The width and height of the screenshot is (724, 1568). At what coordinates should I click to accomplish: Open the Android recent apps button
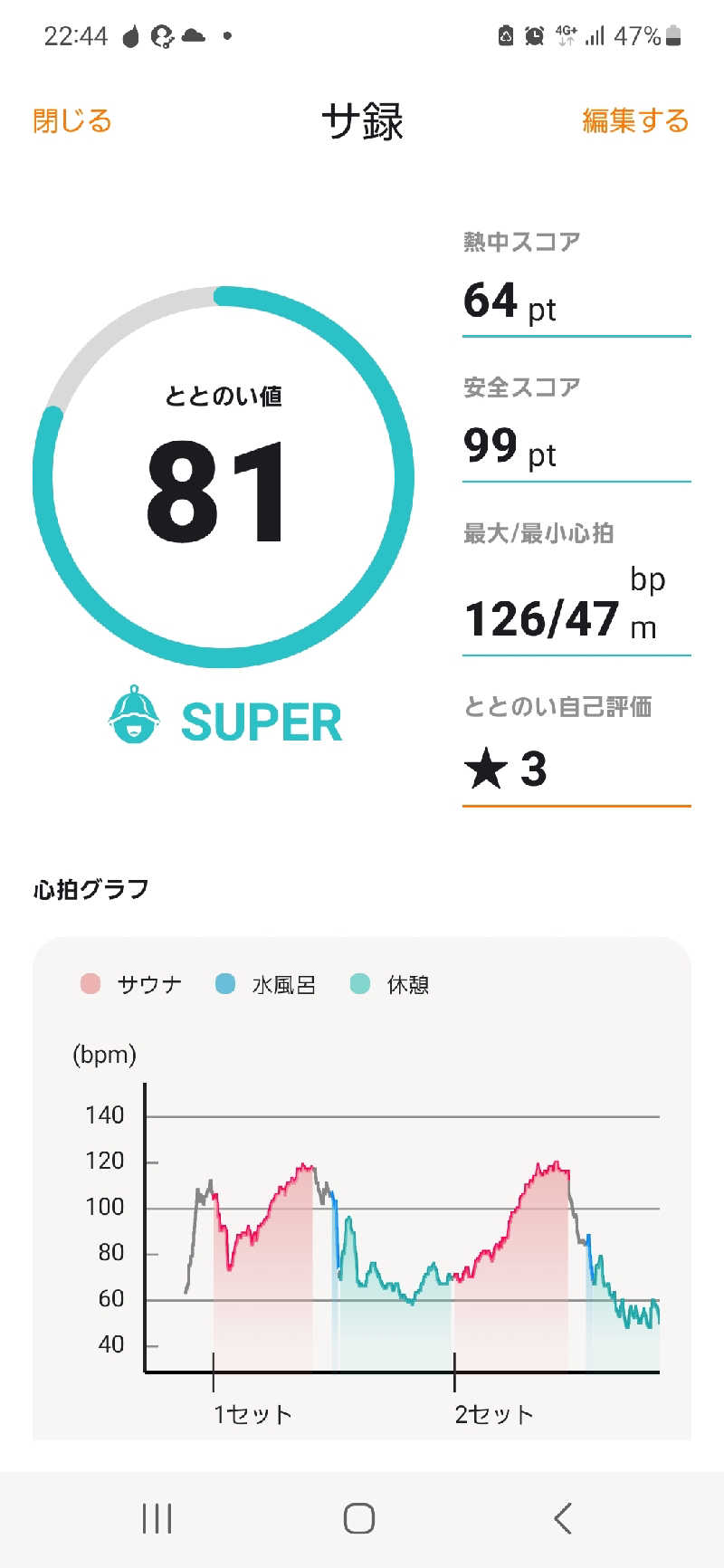[157, 1518]
